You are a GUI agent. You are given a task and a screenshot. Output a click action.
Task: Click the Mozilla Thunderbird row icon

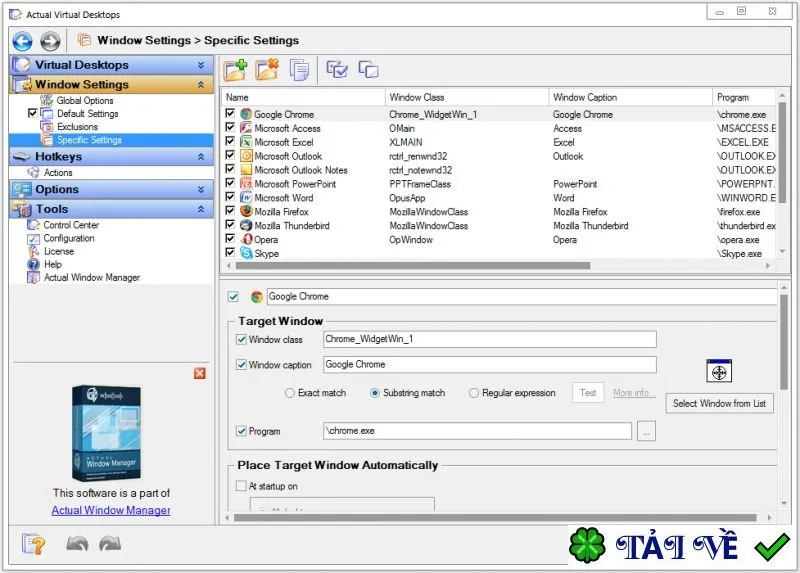[x=246, y=225]
